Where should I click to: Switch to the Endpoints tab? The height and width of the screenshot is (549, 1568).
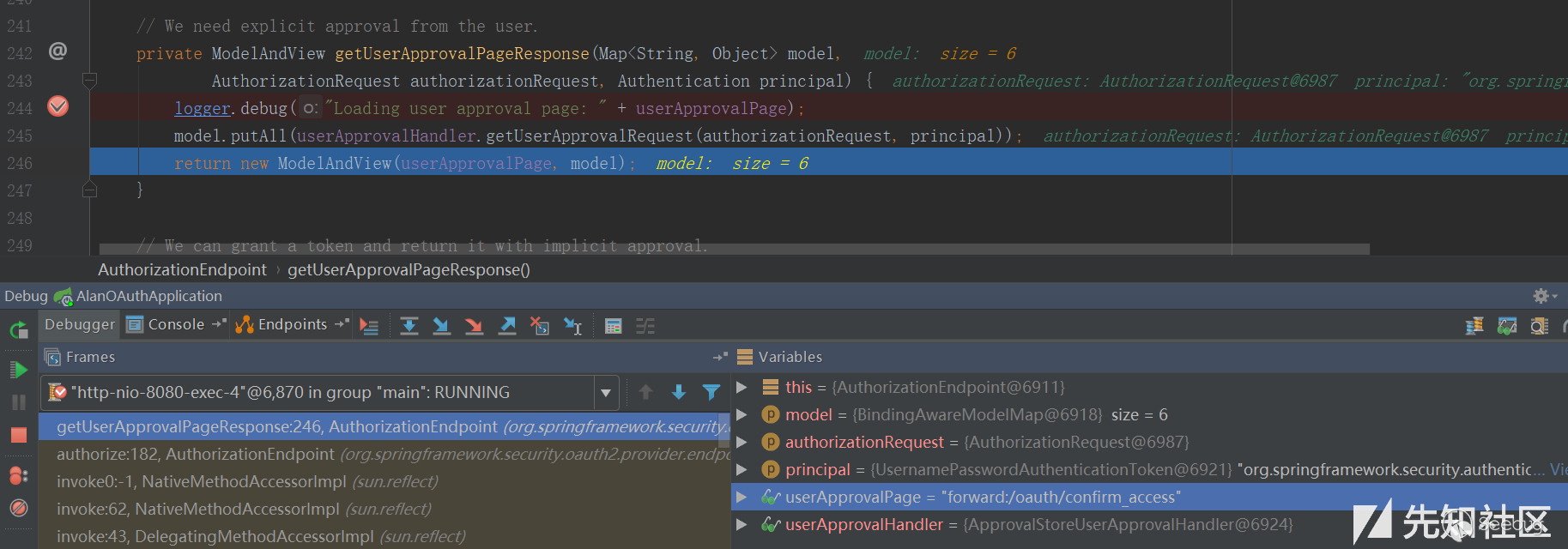coord(292,324)
